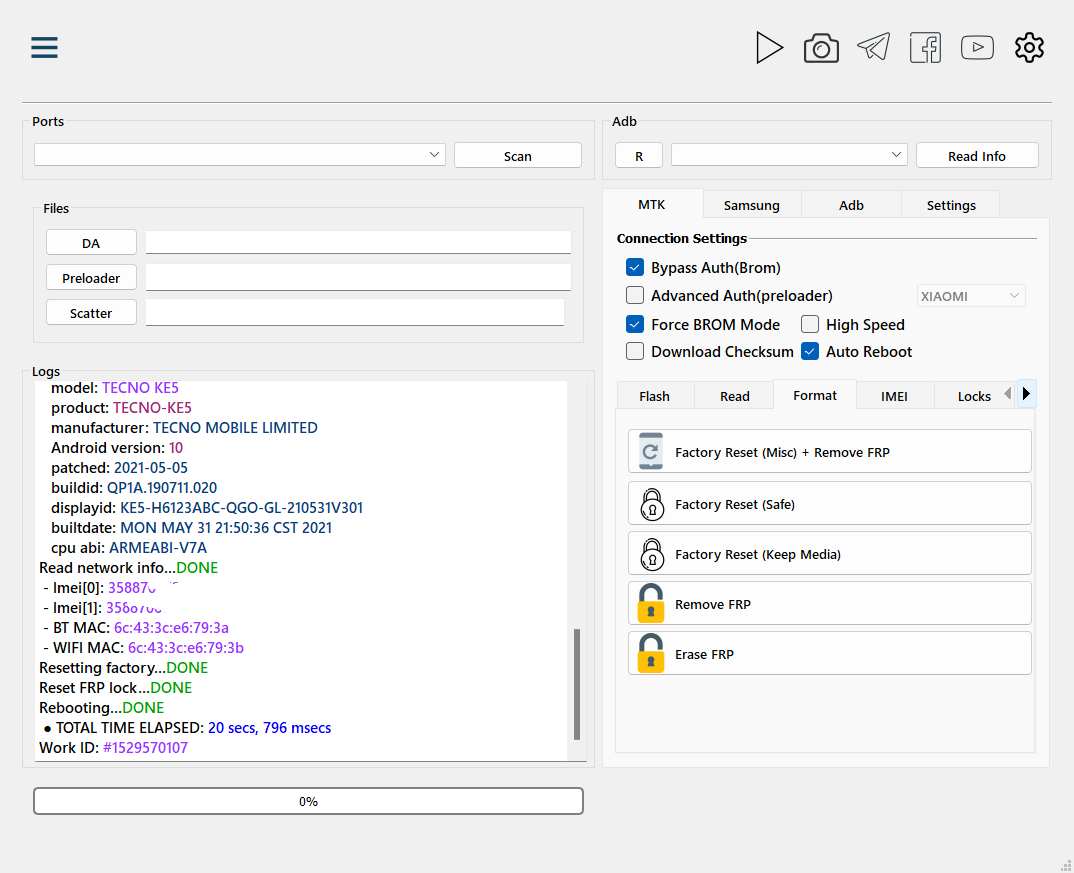1074x873 pixels.
Task: Show more tabs with right arrow
Action: point(1026,394)
